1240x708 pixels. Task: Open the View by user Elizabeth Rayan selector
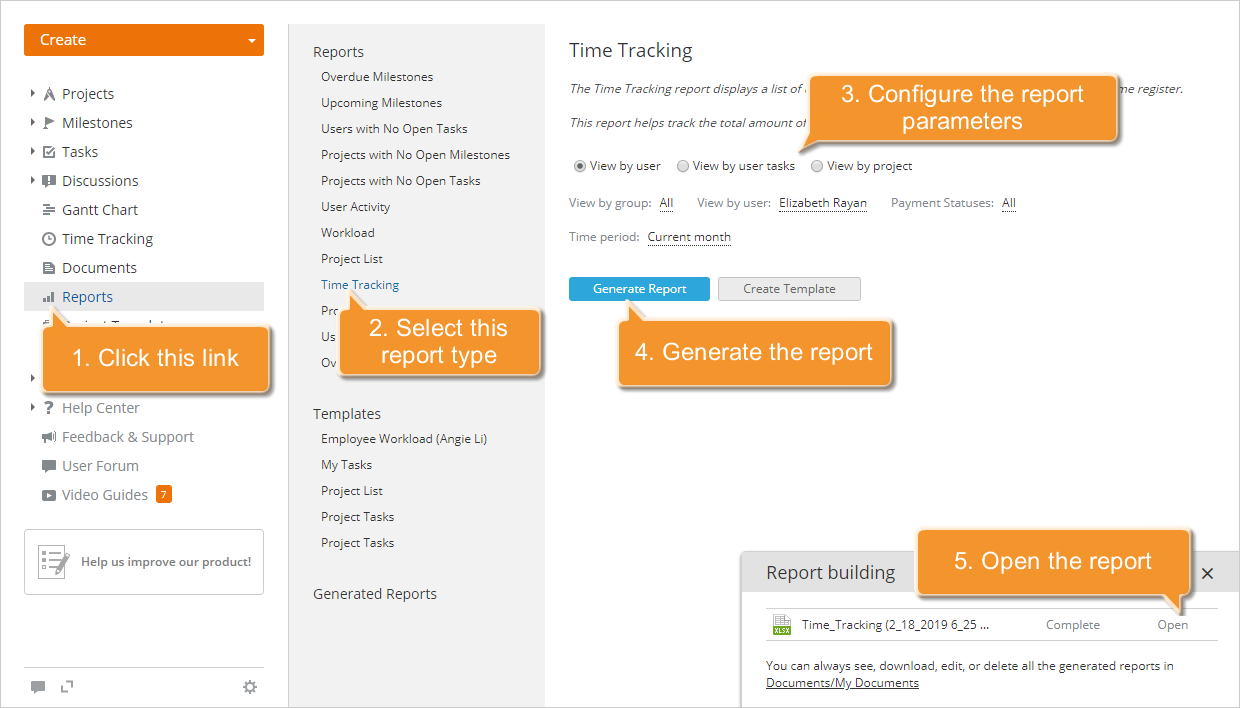pyautogui.click(x=822, y=202)
